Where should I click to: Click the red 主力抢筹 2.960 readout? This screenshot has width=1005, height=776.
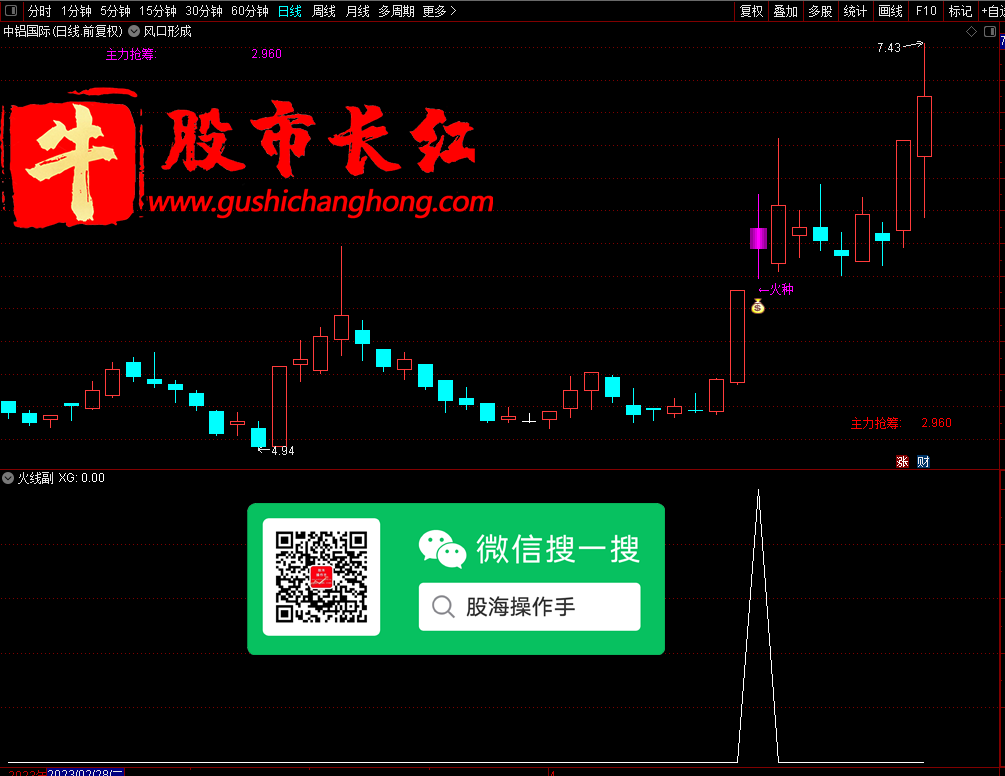point(901,423)
